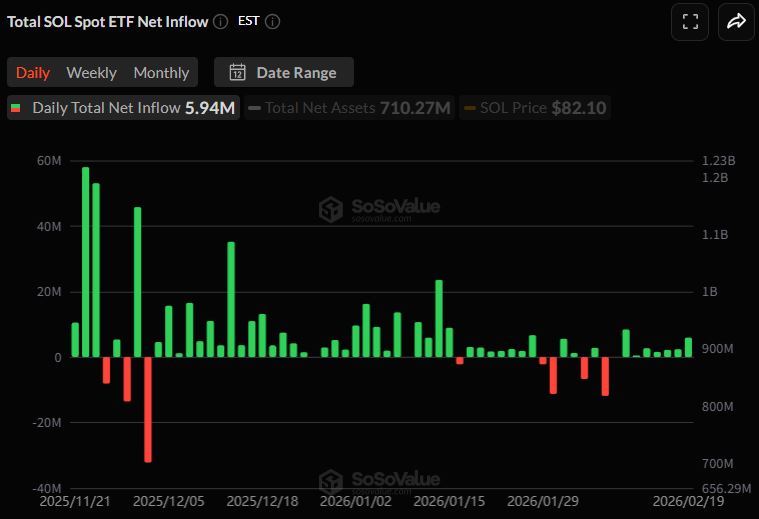Open the Date Range picker
Image resolution: width=759 pixels, height=519 pixels.
click(x=283, y=72)
